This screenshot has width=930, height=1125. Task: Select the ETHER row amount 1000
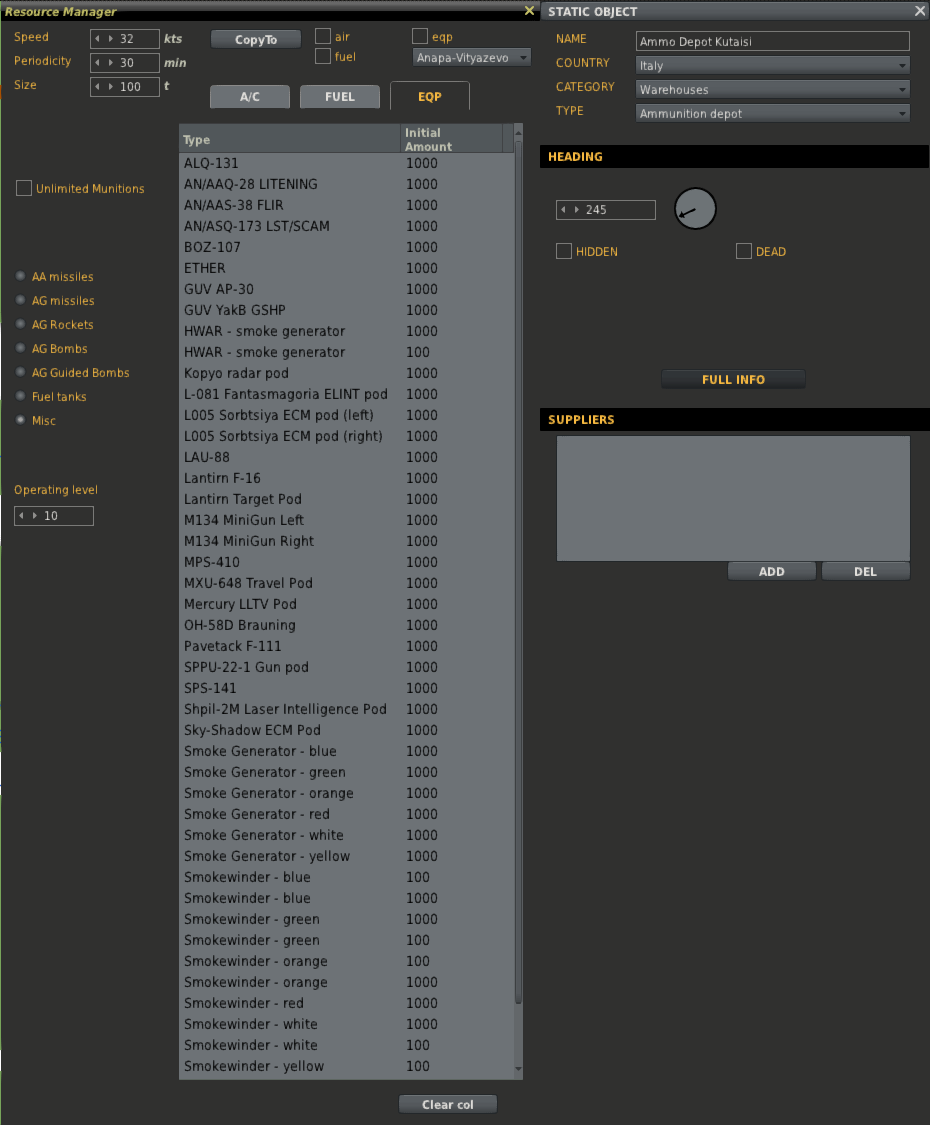click(422, 268)
